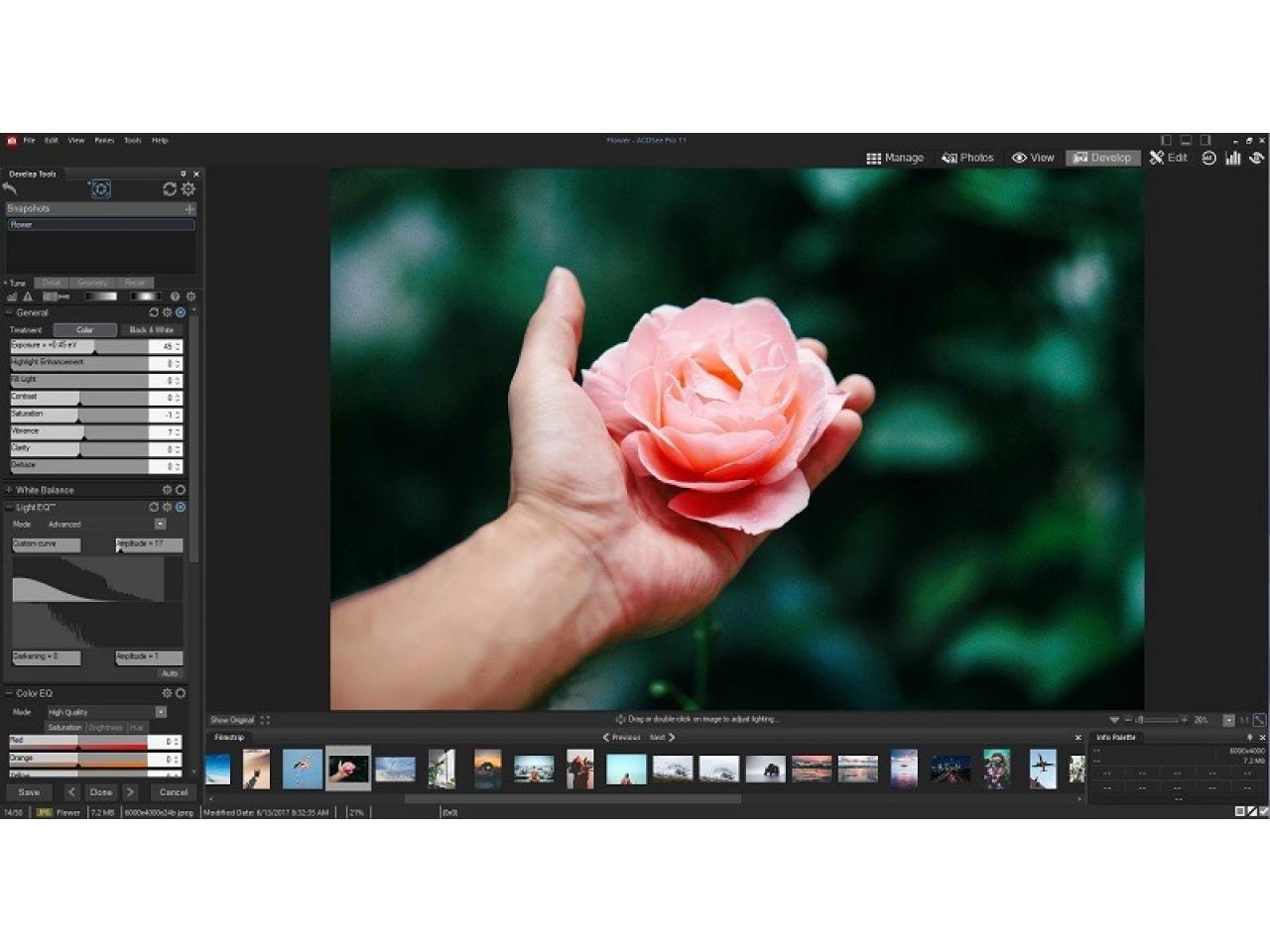Click the Exposure value stepper arrows

click(178, 346)
